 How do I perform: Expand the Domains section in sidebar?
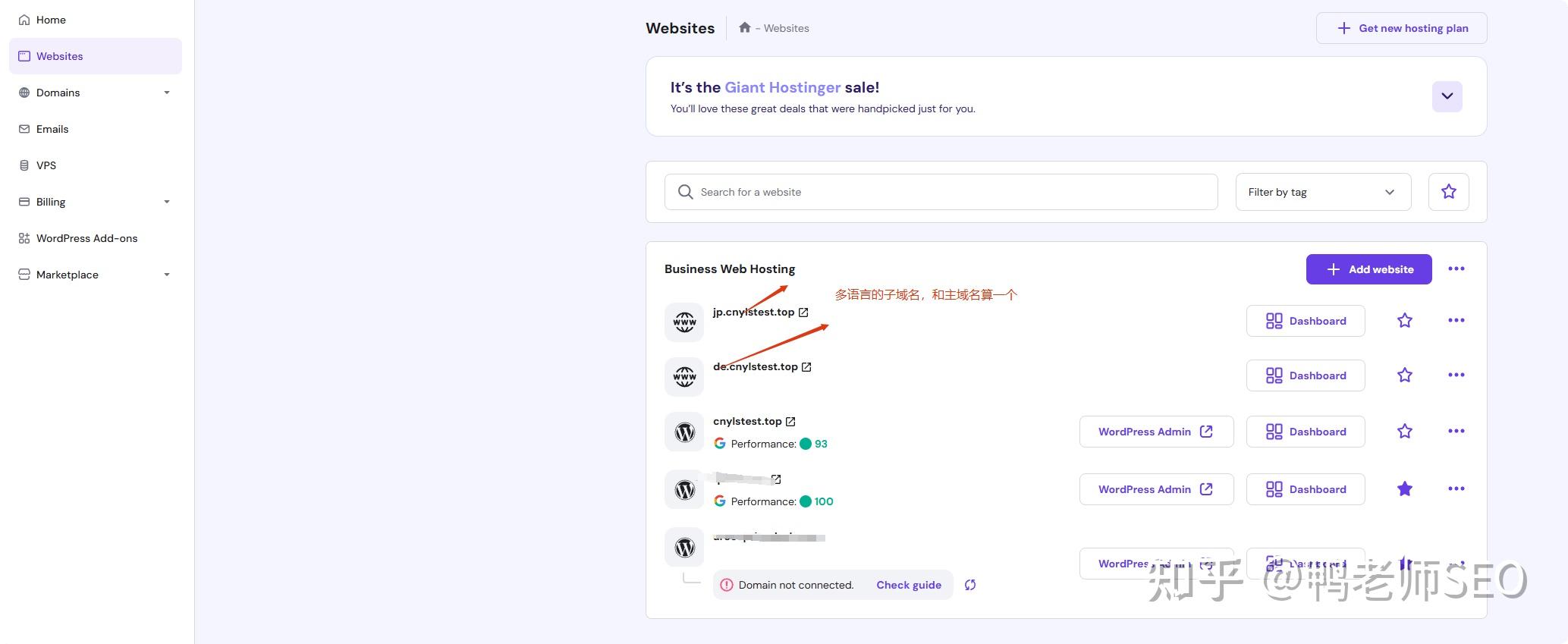168,93
